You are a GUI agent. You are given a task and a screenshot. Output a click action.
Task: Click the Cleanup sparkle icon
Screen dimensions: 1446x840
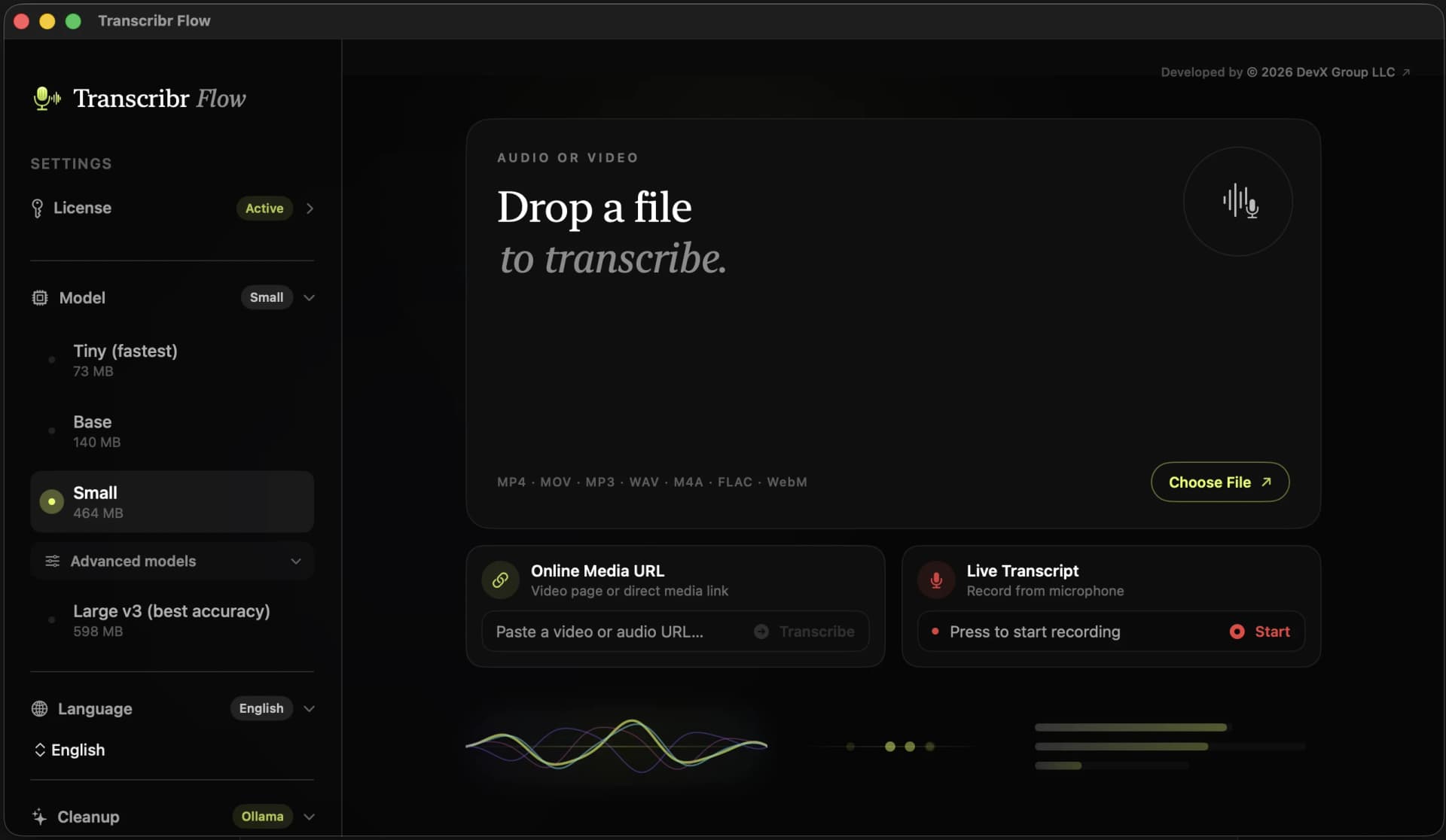[40, 817]
